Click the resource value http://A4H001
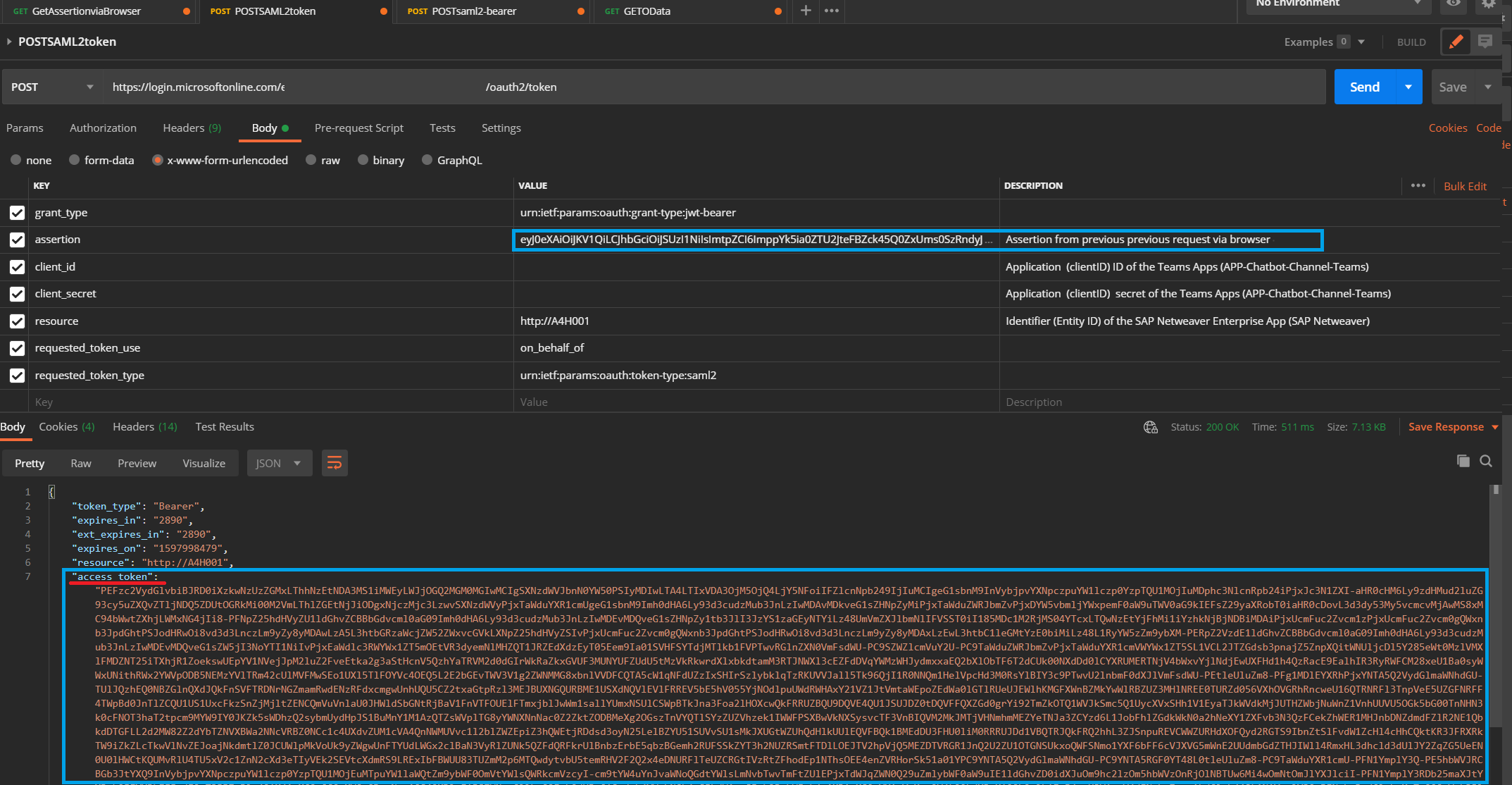Image resolution: width=1512 pixels, height=785 pixels. pos(554,321)
